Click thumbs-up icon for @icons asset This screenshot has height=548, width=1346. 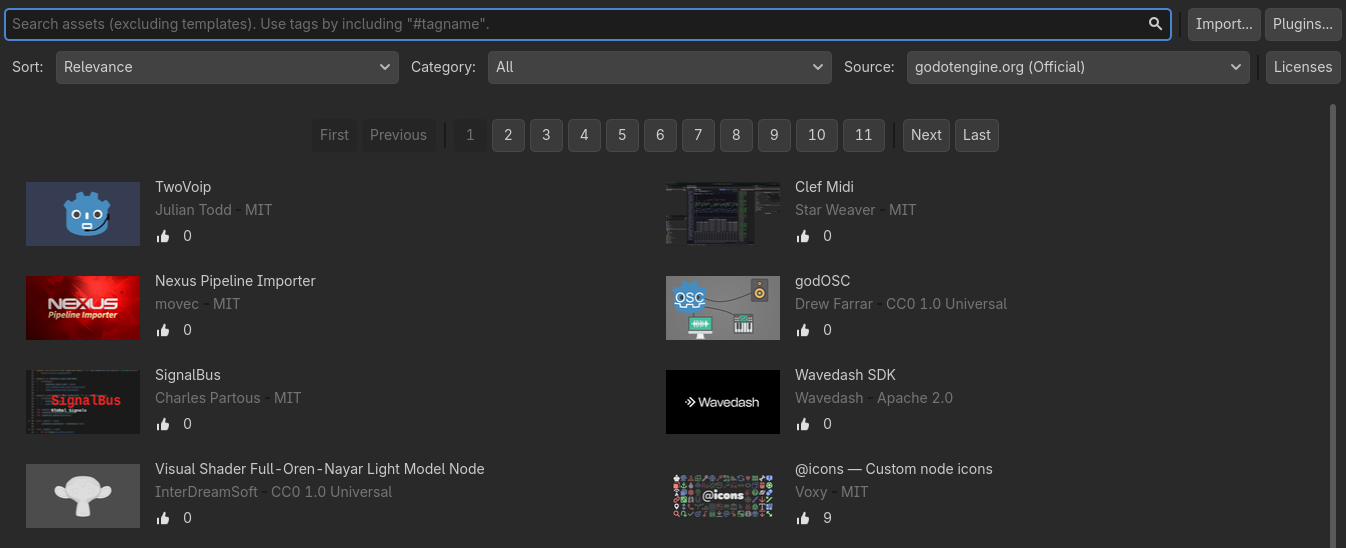coord(803,519)
